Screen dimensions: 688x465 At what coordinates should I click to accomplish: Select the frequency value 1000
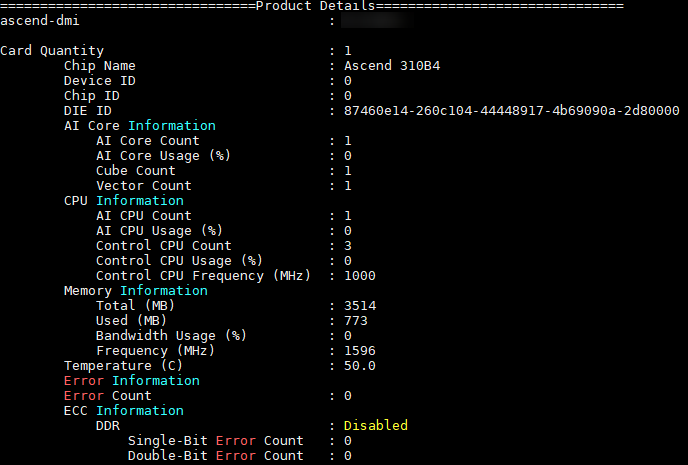[360, 275]
